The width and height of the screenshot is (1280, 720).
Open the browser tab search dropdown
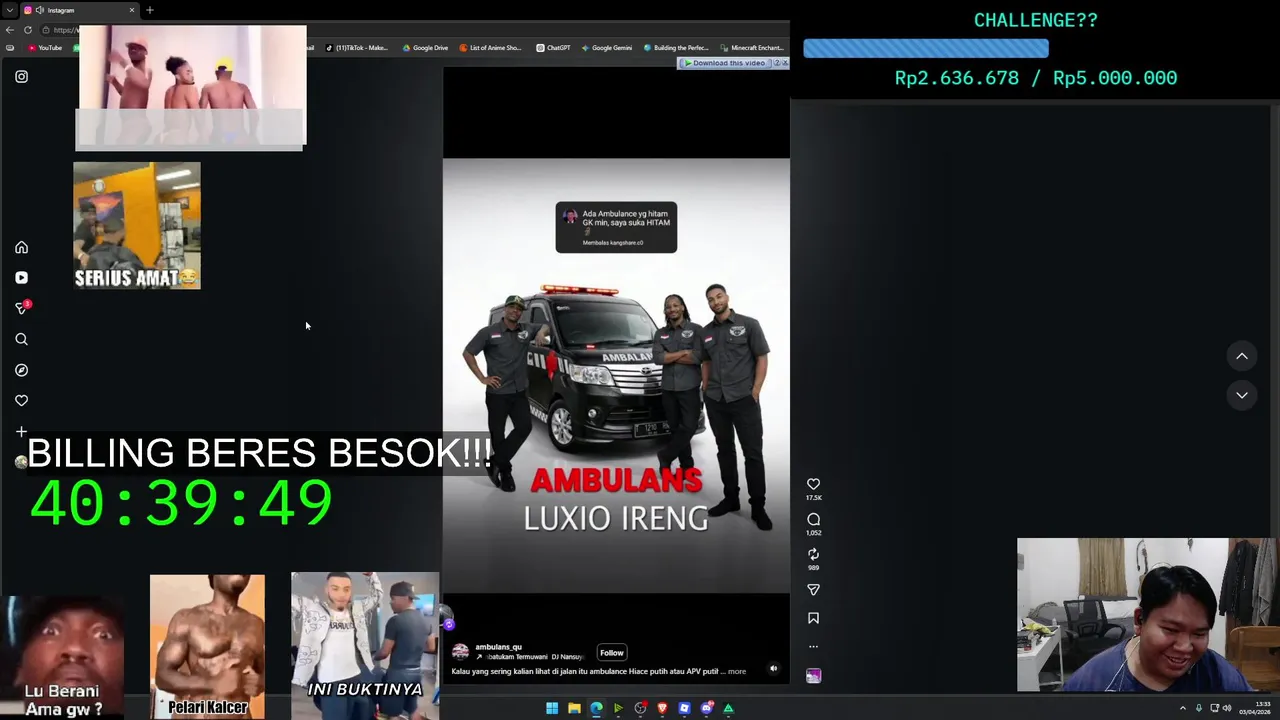coord(10,10)
